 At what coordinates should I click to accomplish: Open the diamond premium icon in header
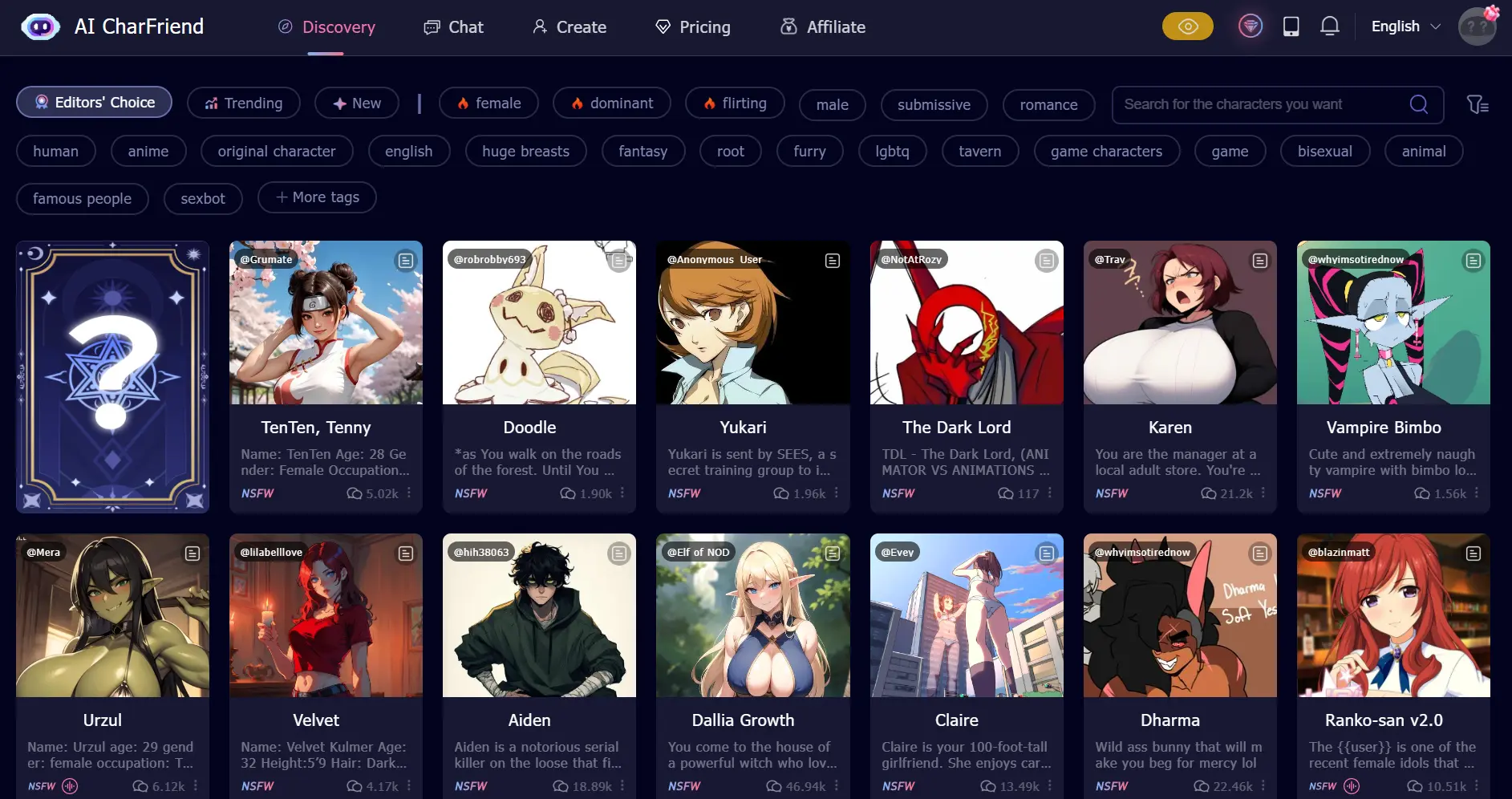(x=1250, y=26)
